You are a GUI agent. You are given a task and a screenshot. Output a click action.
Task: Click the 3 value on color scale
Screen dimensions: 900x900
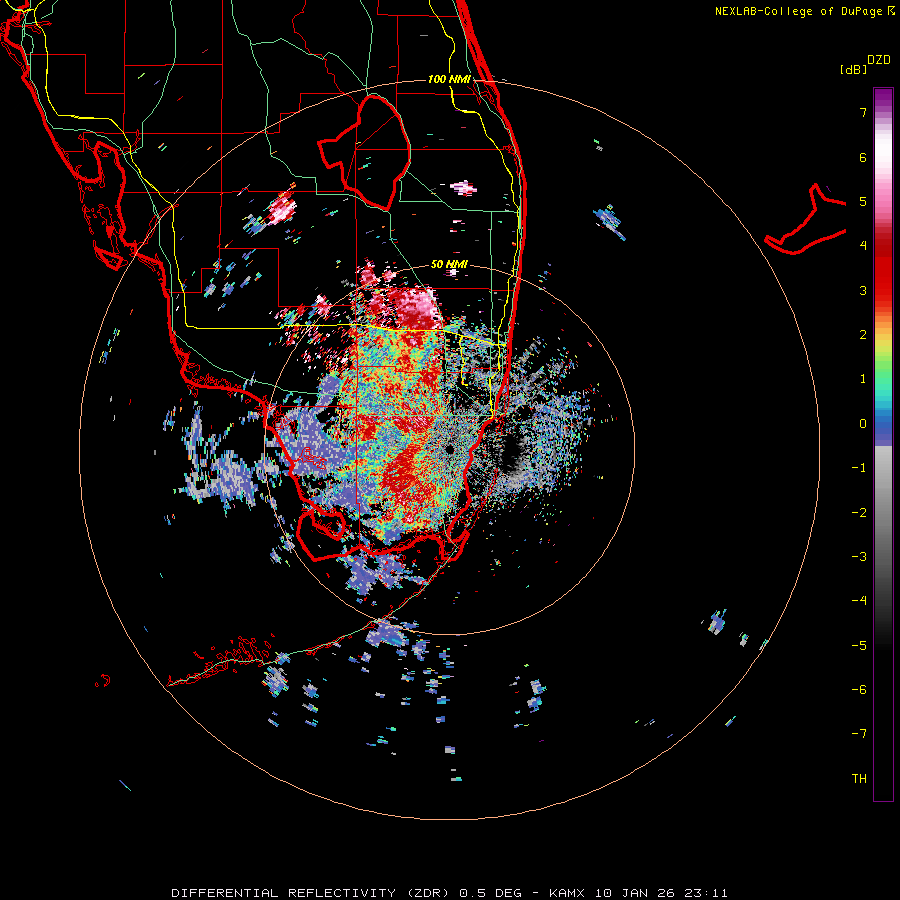(863, 290)
